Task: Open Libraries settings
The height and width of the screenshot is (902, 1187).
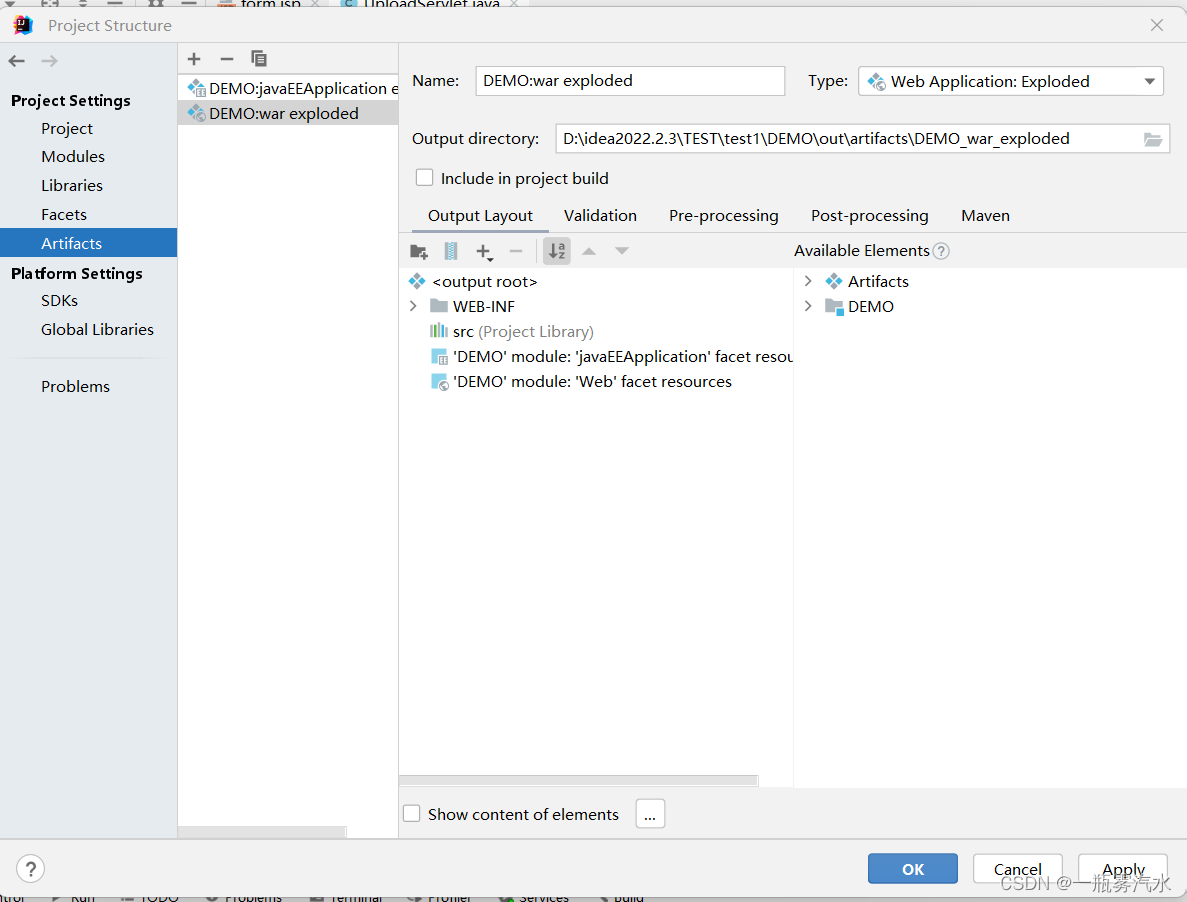Action: (72, 185)
